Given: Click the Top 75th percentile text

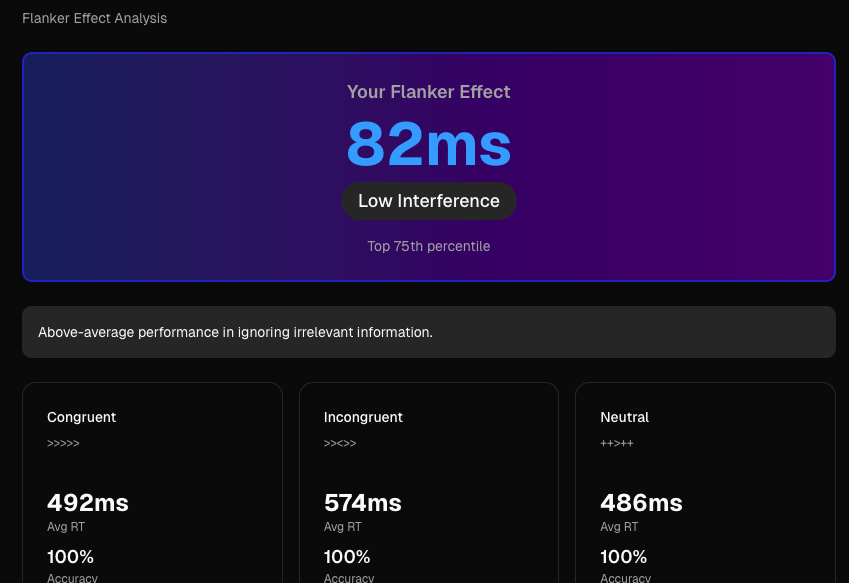Looking at the screenshot, I should 428,246.
